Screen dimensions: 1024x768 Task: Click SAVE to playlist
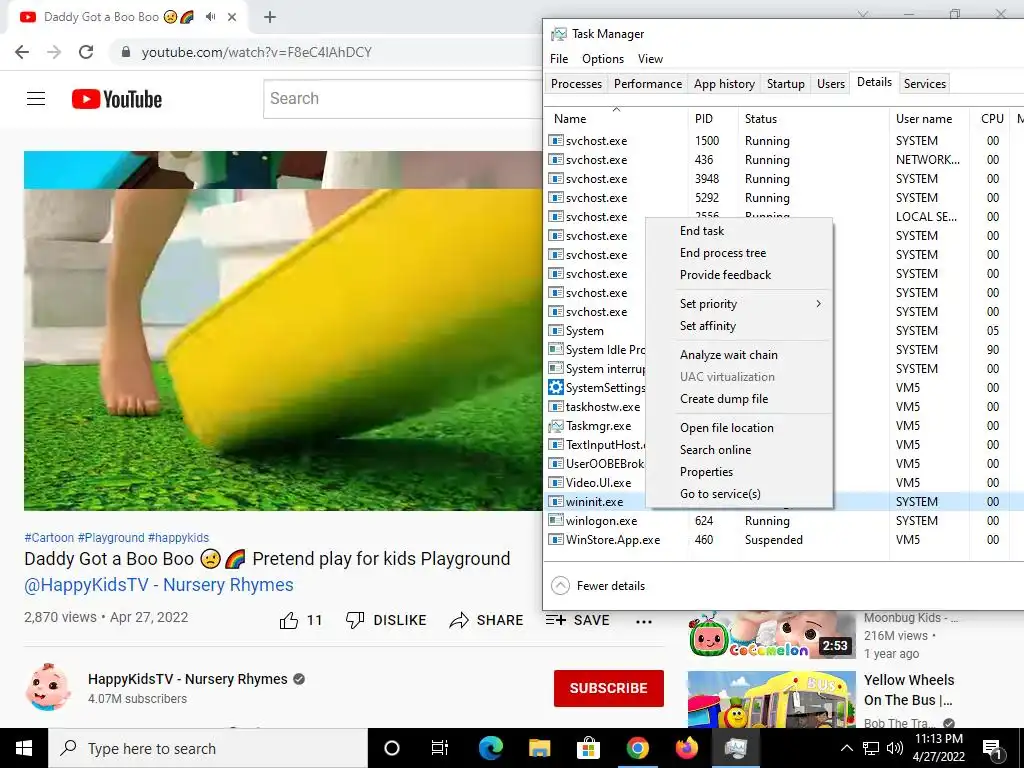577,620
